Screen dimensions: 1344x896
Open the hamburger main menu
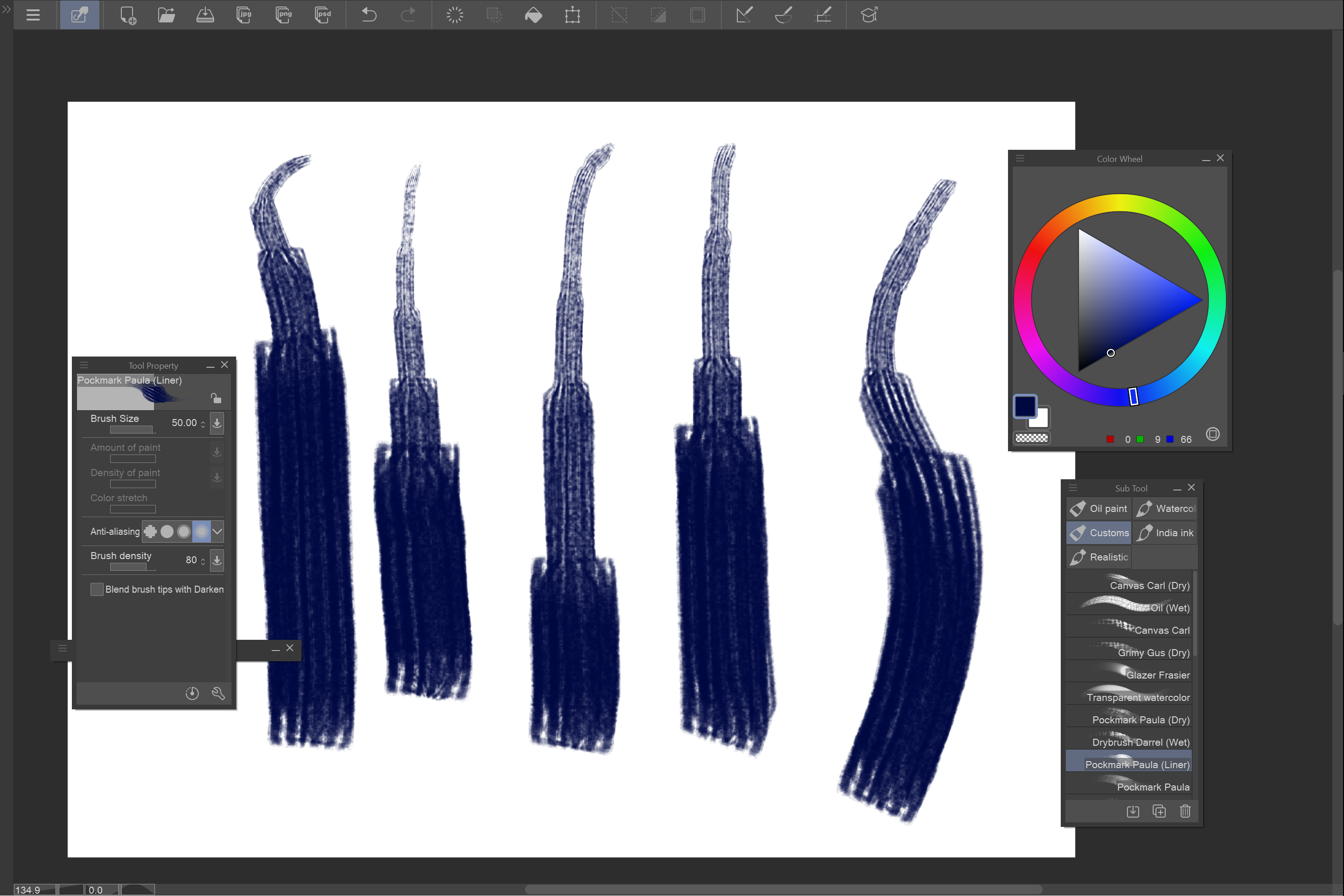coord(33,15)
